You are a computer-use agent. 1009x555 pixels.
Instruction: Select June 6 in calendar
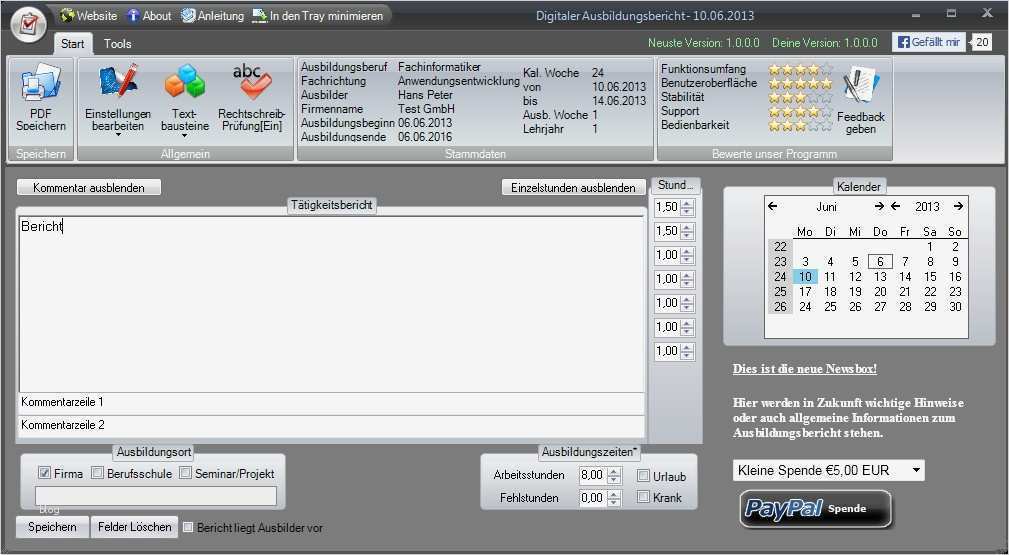880,261
